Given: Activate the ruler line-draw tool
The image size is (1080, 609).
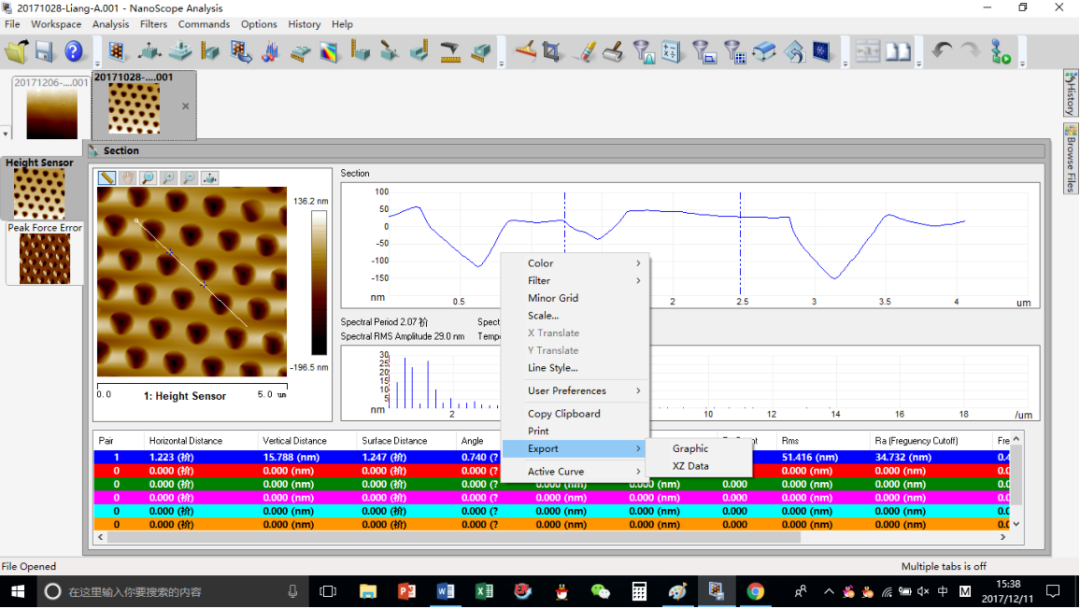Looking at the screenshot, I should [107, 178].
